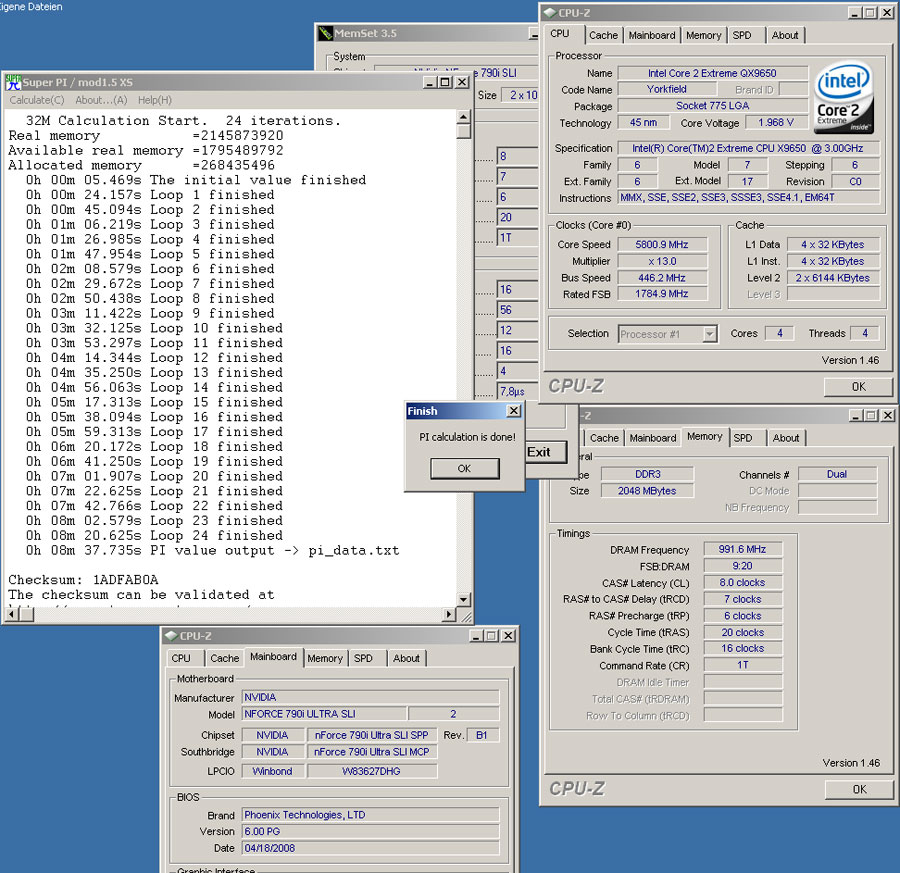Click the MemSet 3.5 title bar icon

coord(325,33)
